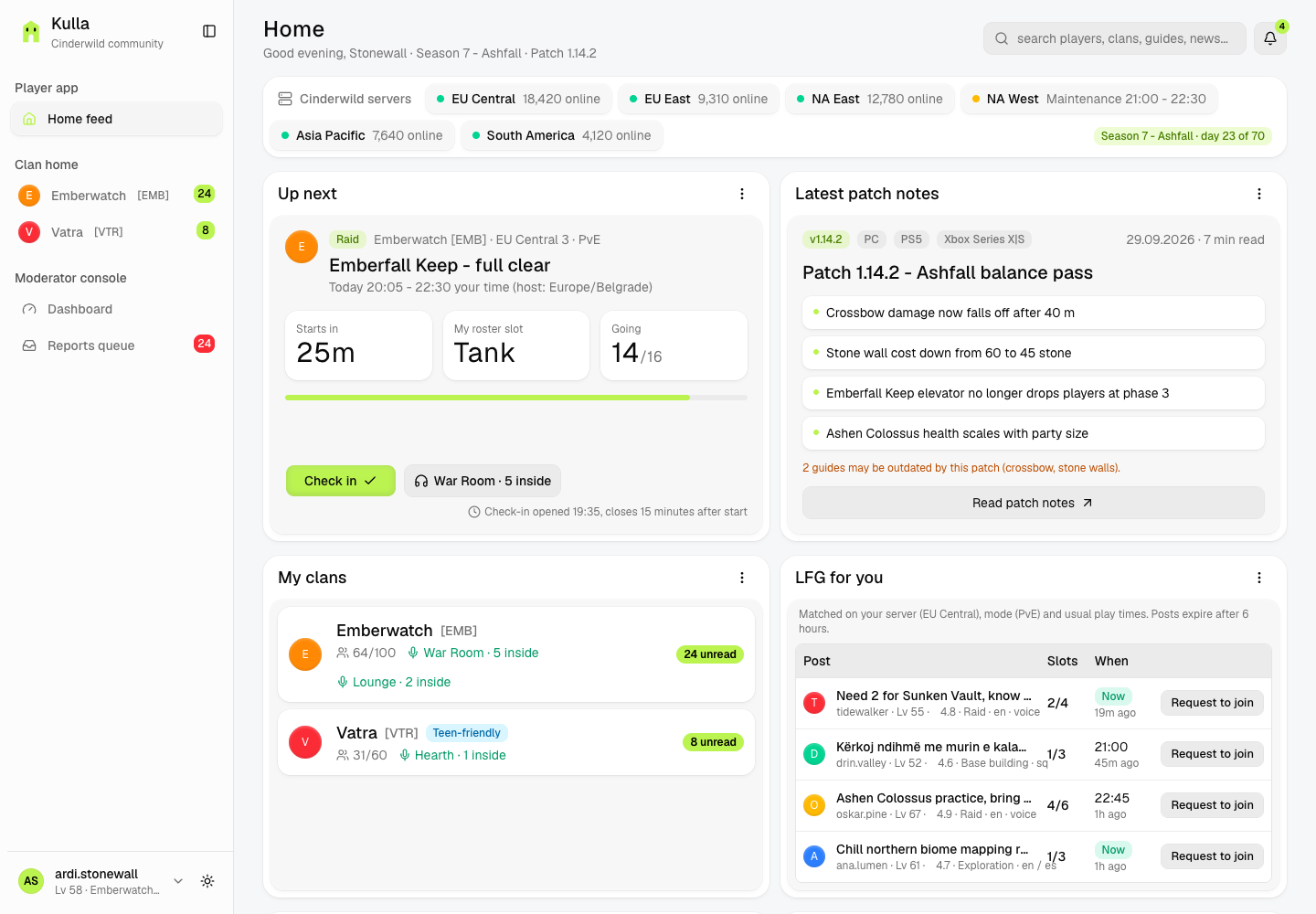Select EU East server chip
1316x914 pixels.
point(698,99)
